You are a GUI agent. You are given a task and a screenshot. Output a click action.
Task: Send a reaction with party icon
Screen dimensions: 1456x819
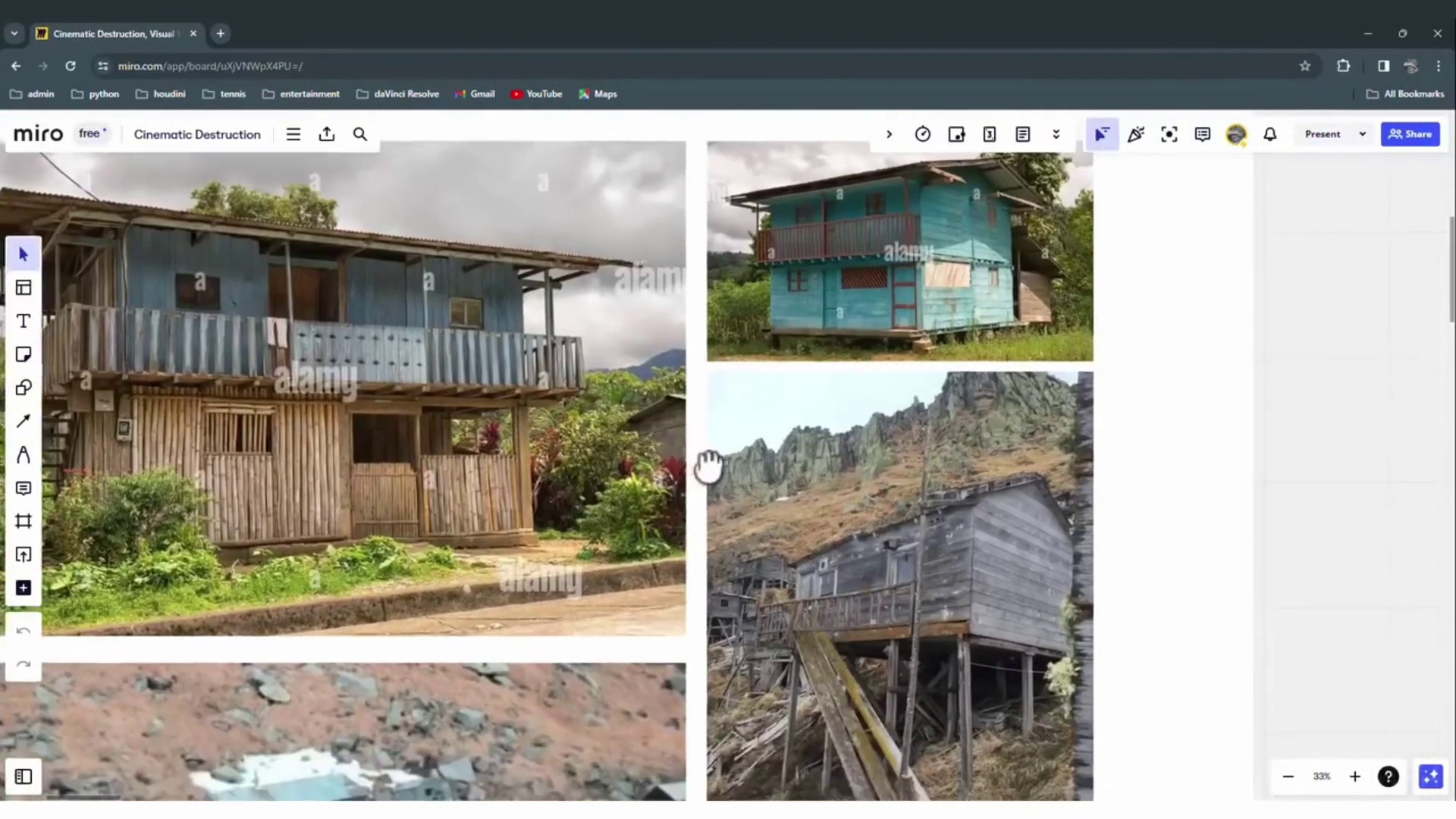pyautogui.click(x=1136, y=134)
